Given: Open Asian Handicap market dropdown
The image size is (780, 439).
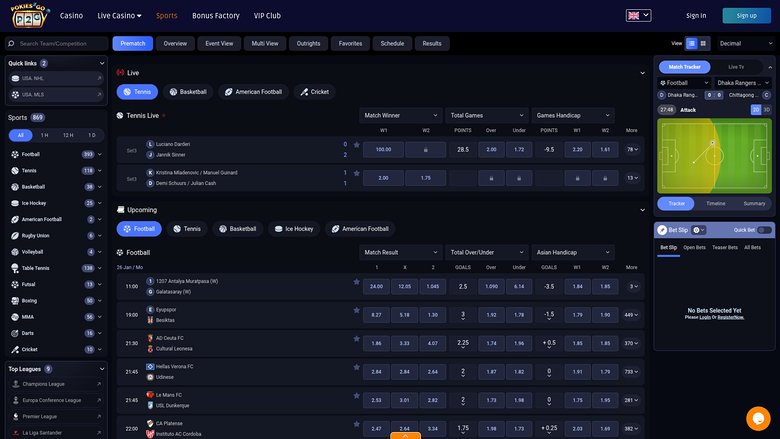Looking at the screenshot, I should tap(573, 253).
